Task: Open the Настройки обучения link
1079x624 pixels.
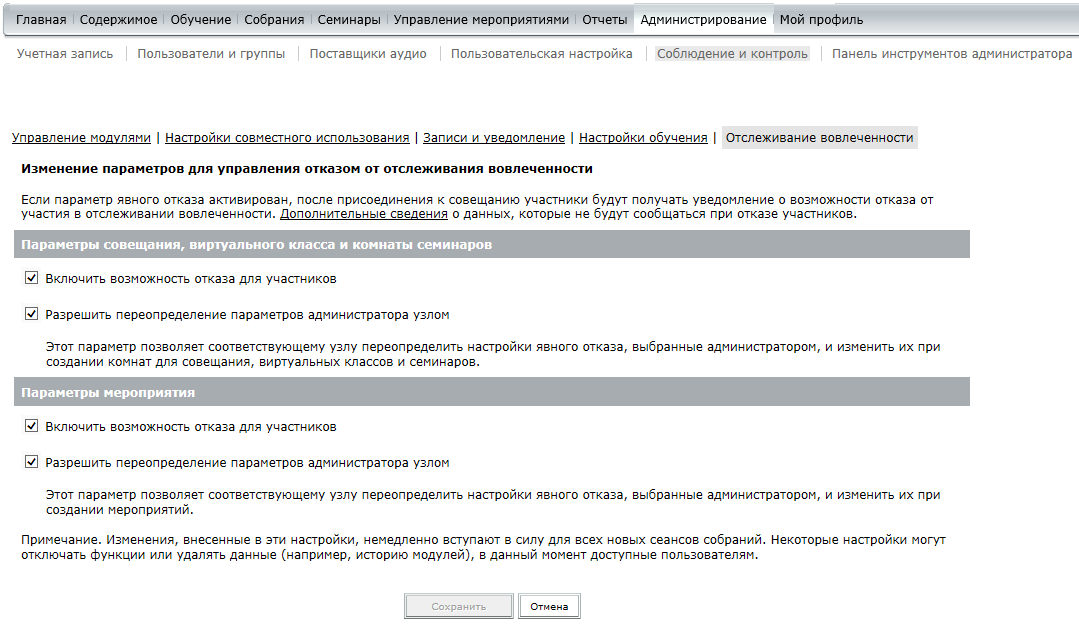Action: [643, 138]
